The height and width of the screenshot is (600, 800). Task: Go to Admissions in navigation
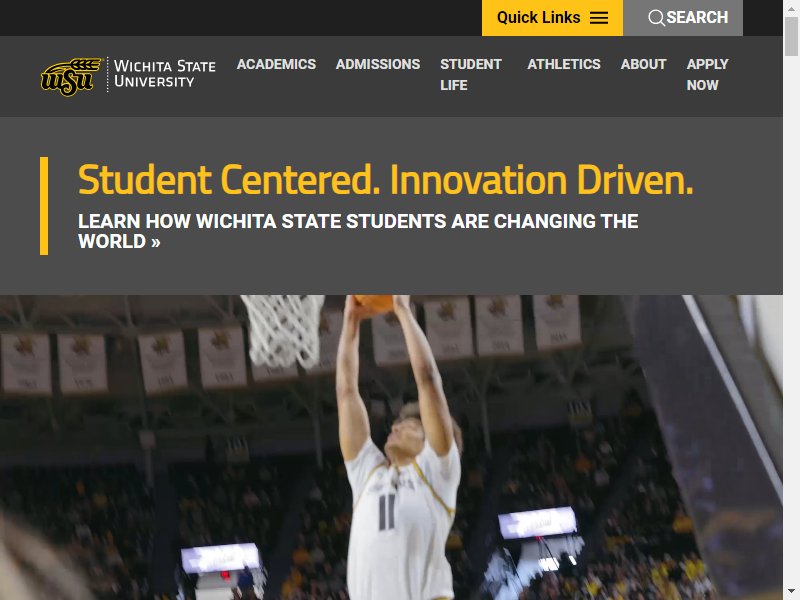click(378, 64)
